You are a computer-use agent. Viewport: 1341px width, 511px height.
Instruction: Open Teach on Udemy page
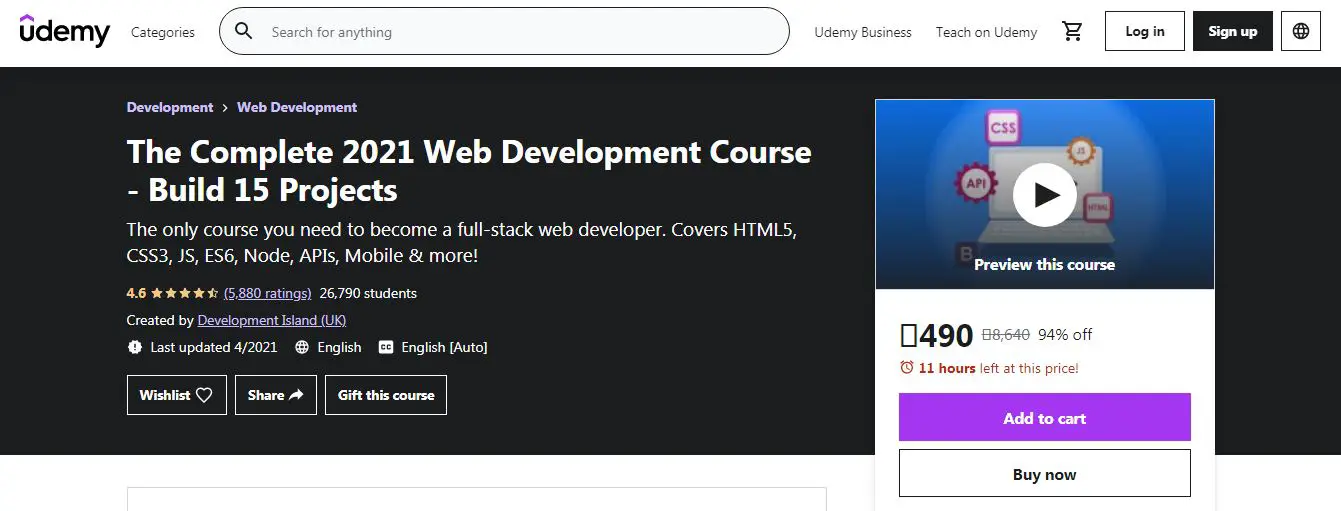click(x=986, y=32)
